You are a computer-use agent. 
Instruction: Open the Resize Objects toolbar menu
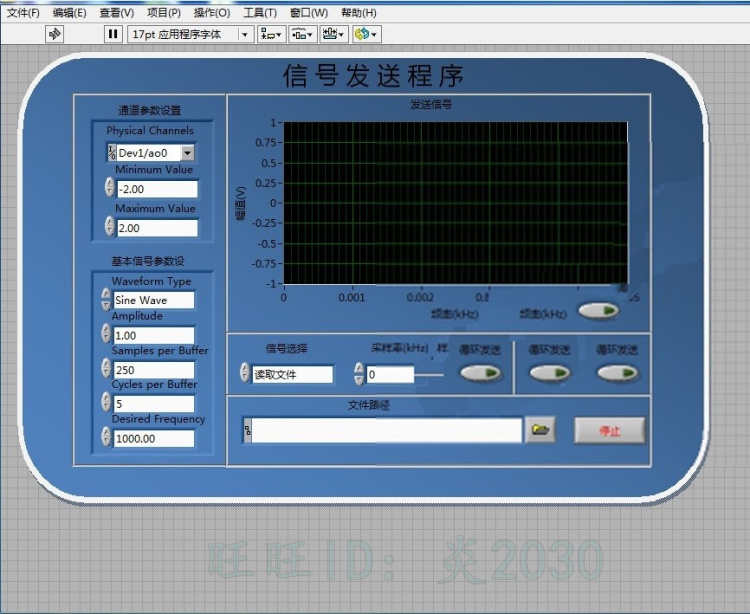click(x=334, y=34)
